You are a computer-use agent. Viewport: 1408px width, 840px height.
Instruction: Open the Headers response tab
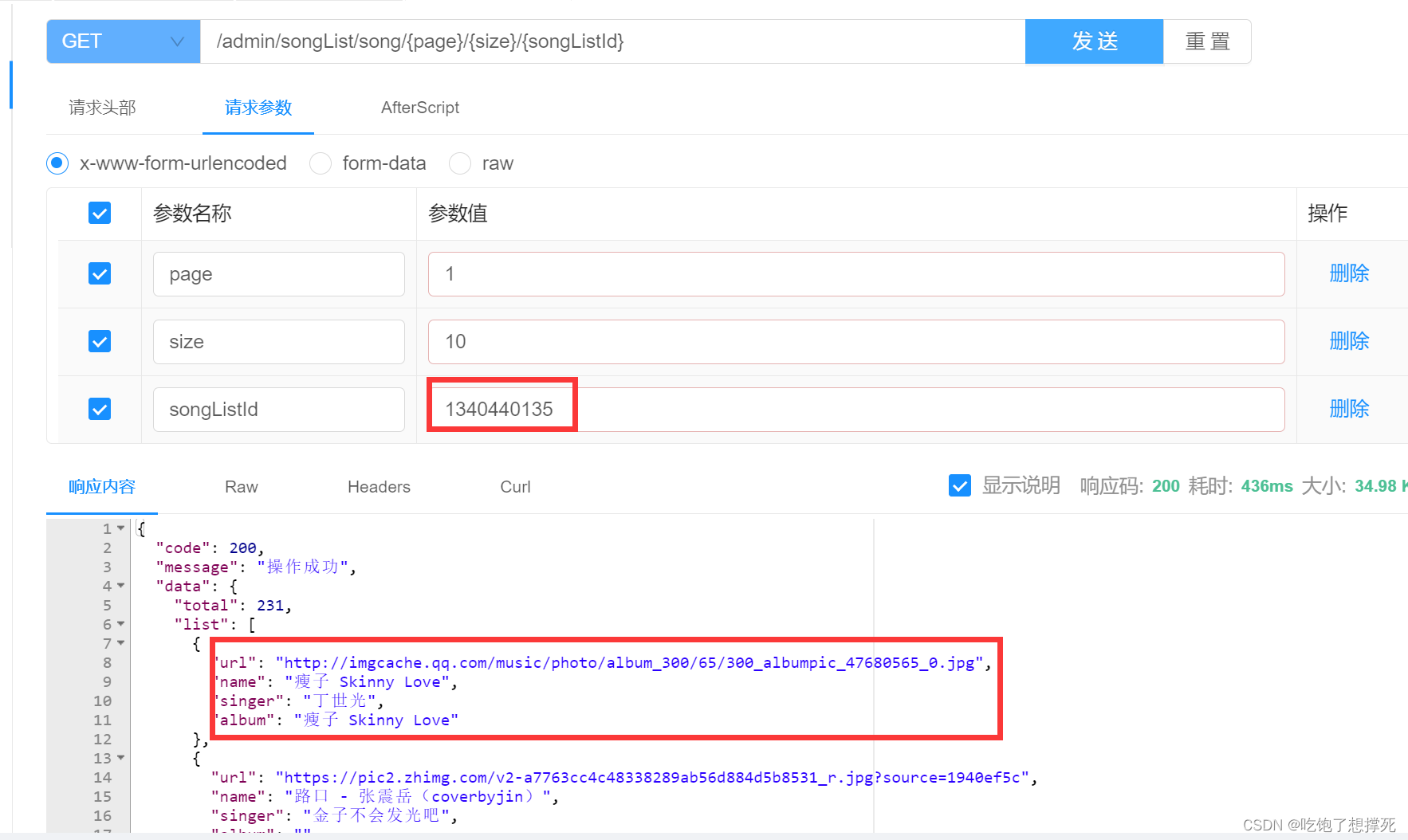(379, 487)
